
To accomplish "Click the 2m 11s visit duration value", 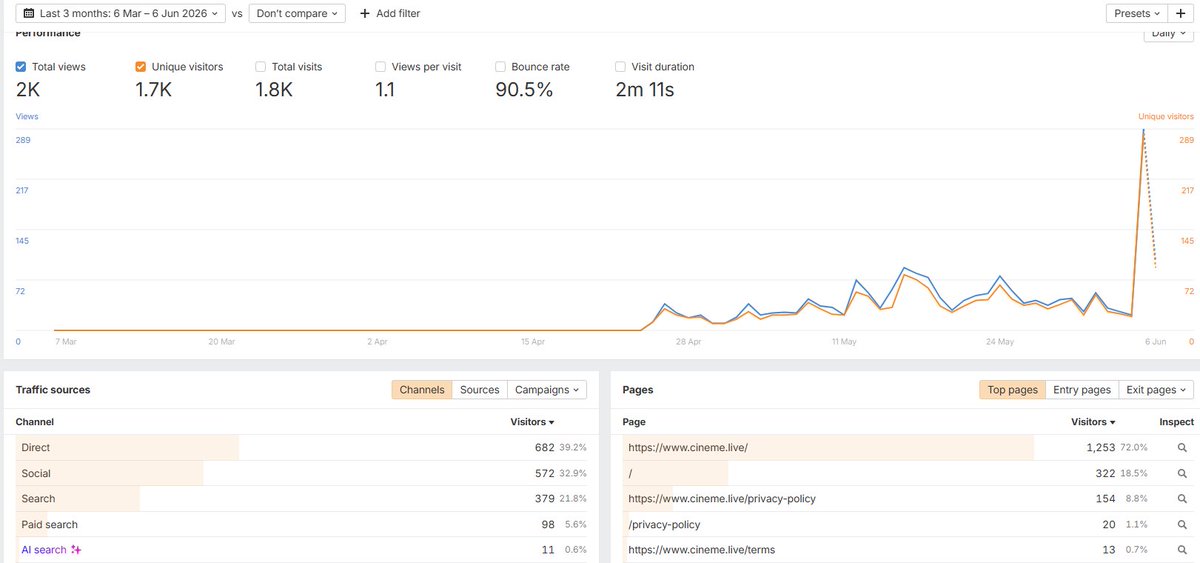I will [645, 90].
